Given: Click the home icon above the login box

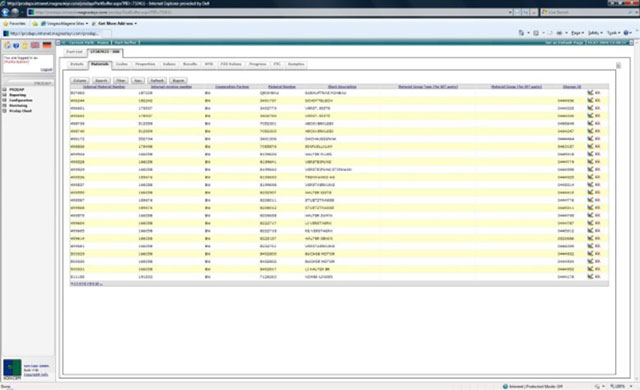Looking at the screenshot, I should [7, 45].
